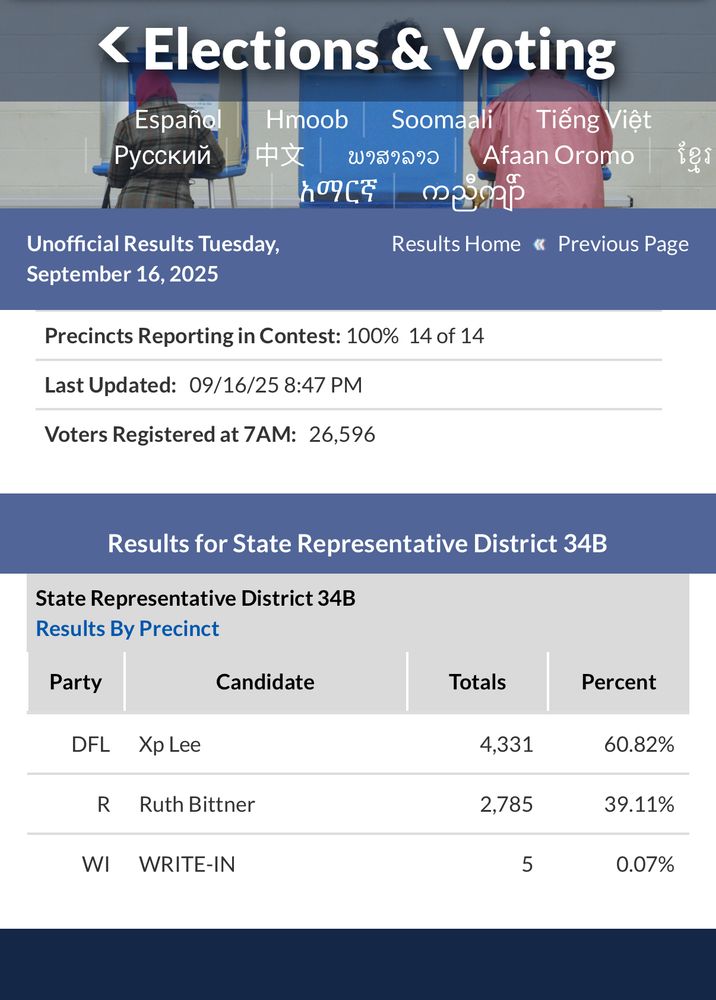Choose Soomaali from the language list

click(x=442, y=120)
